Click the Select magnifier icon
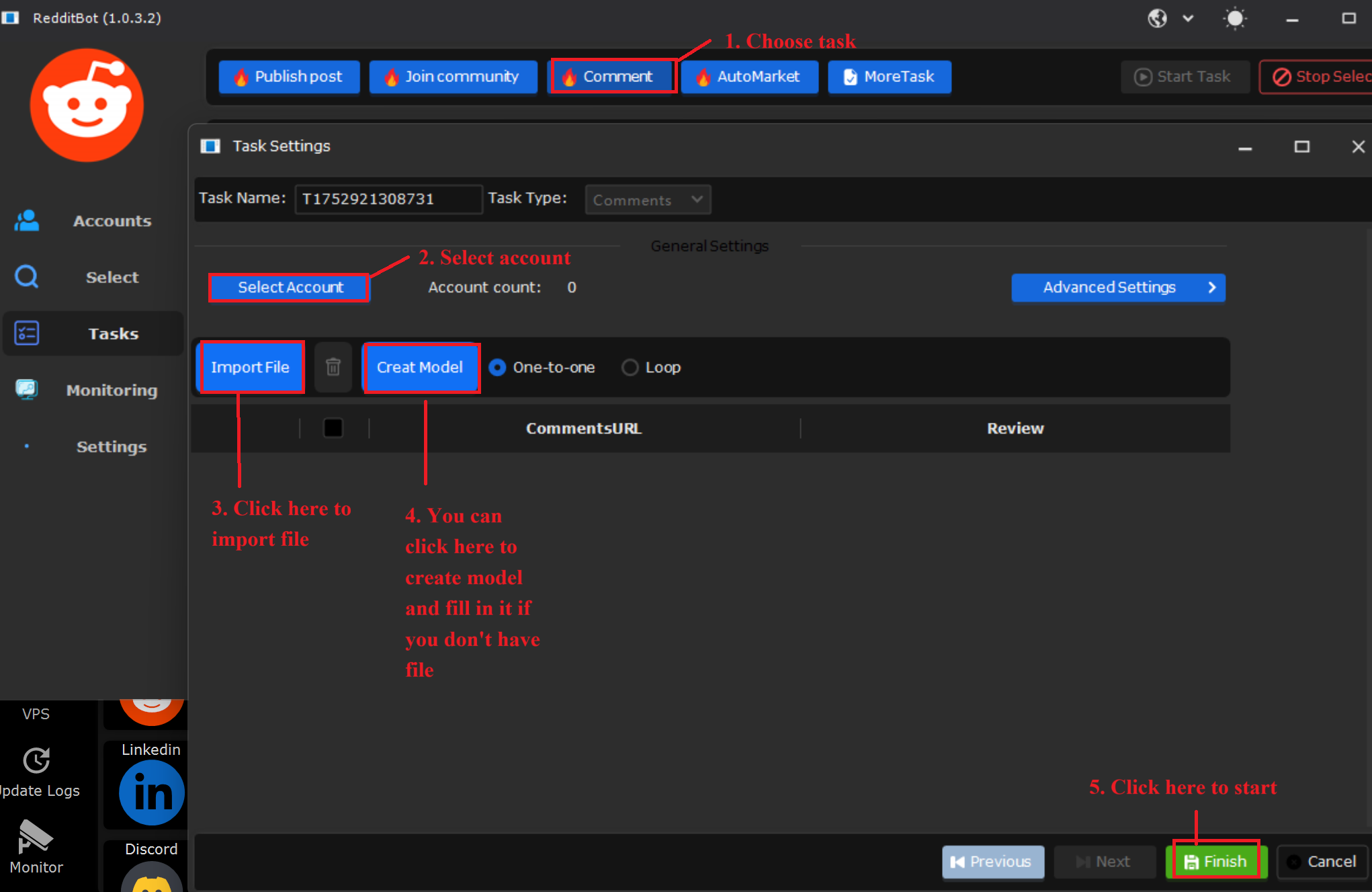 pos(27,276)
